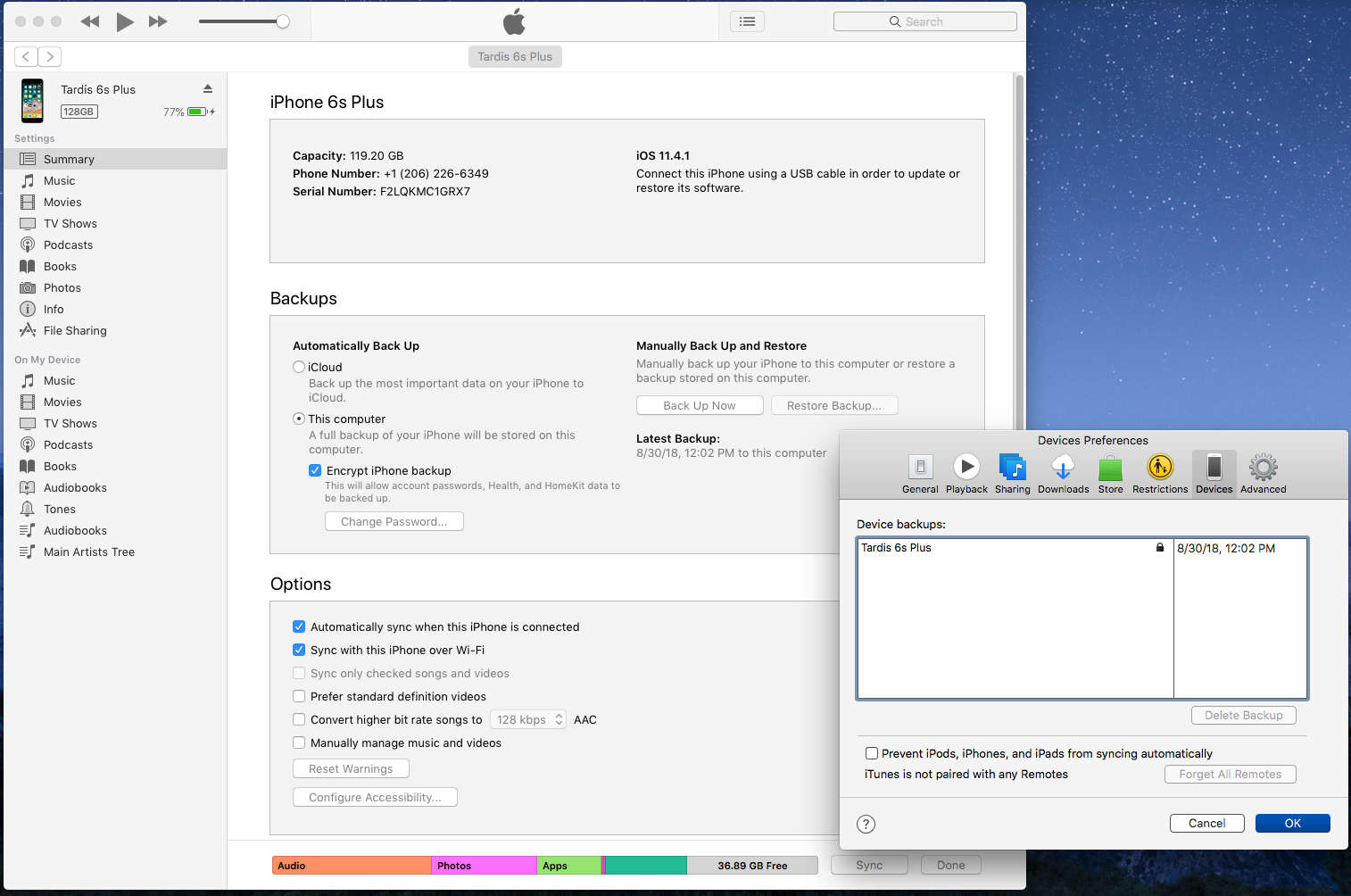Click Back Up Now button

[x=700, y=405]
